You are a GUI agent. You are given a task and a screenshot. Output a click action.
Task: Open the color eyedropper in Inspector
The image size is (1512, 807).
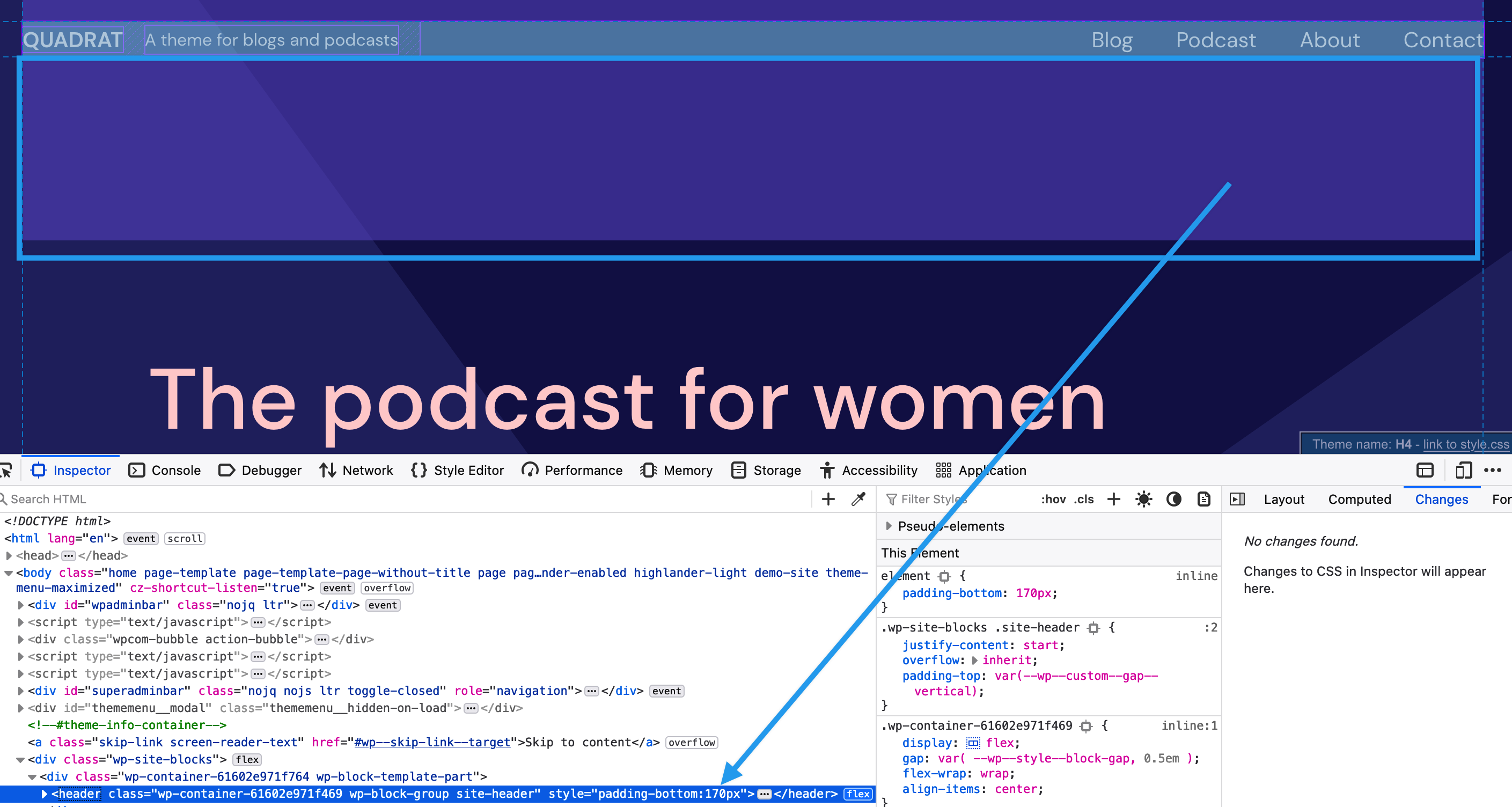pos(858,499)
